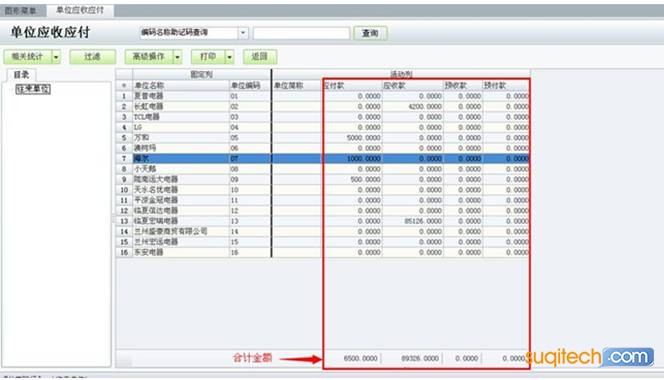Click the 500.0000 payable cell

click(352, 179)
